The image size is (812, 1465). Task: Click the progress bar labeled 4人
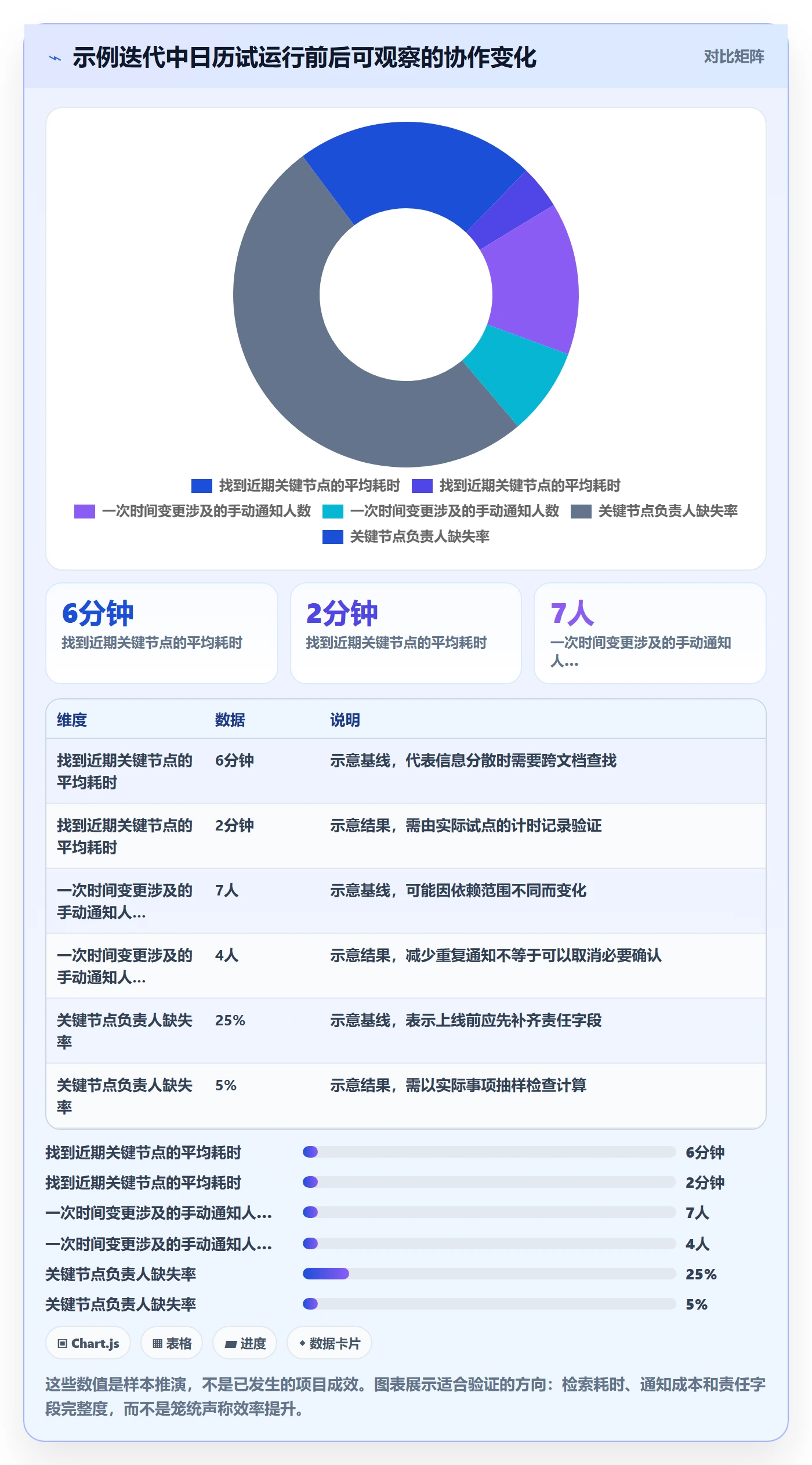coord(490,1243)
